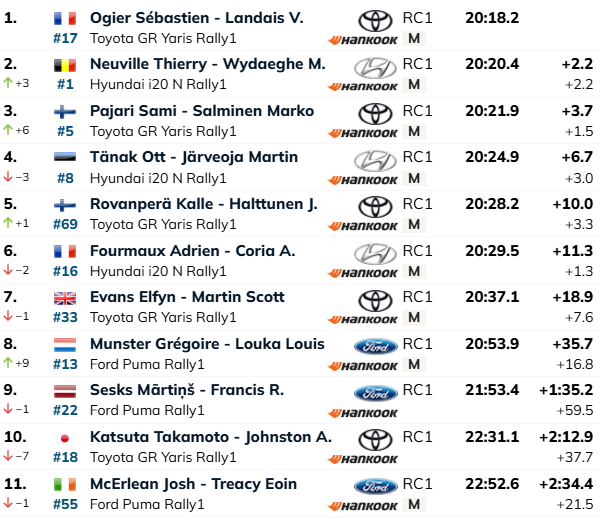The image size is (600, 521).
Task: Click the Ford logo in Munster Grégoire's row
Action: coord(375,347)
